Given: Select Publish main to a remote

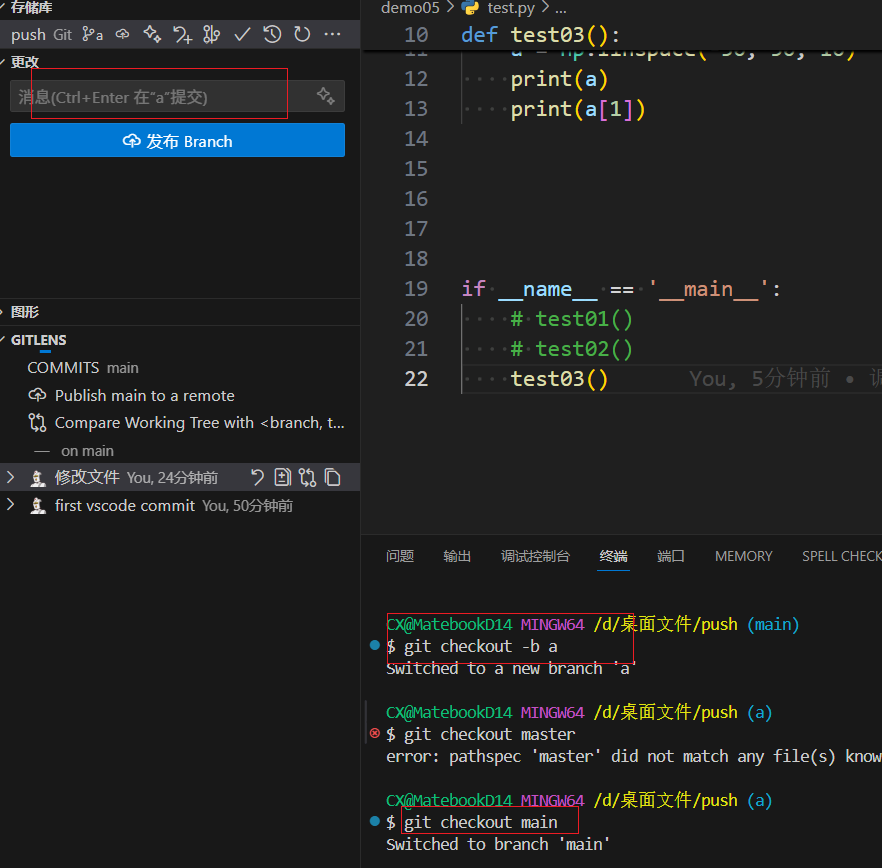Looking at the screenshot, I should coord(147,395).
